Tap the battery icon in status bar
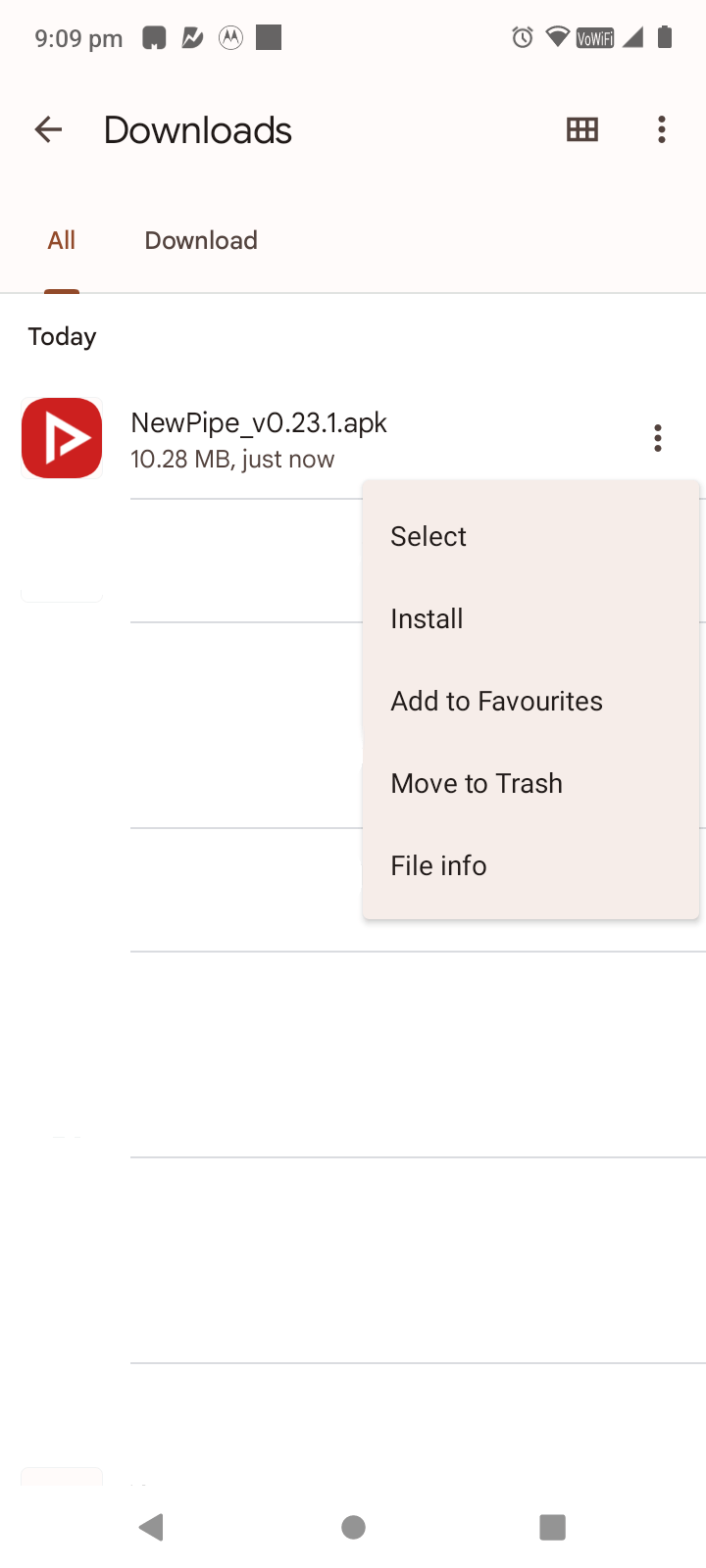Screen dimensions: 706x1568 click(665, 38)
